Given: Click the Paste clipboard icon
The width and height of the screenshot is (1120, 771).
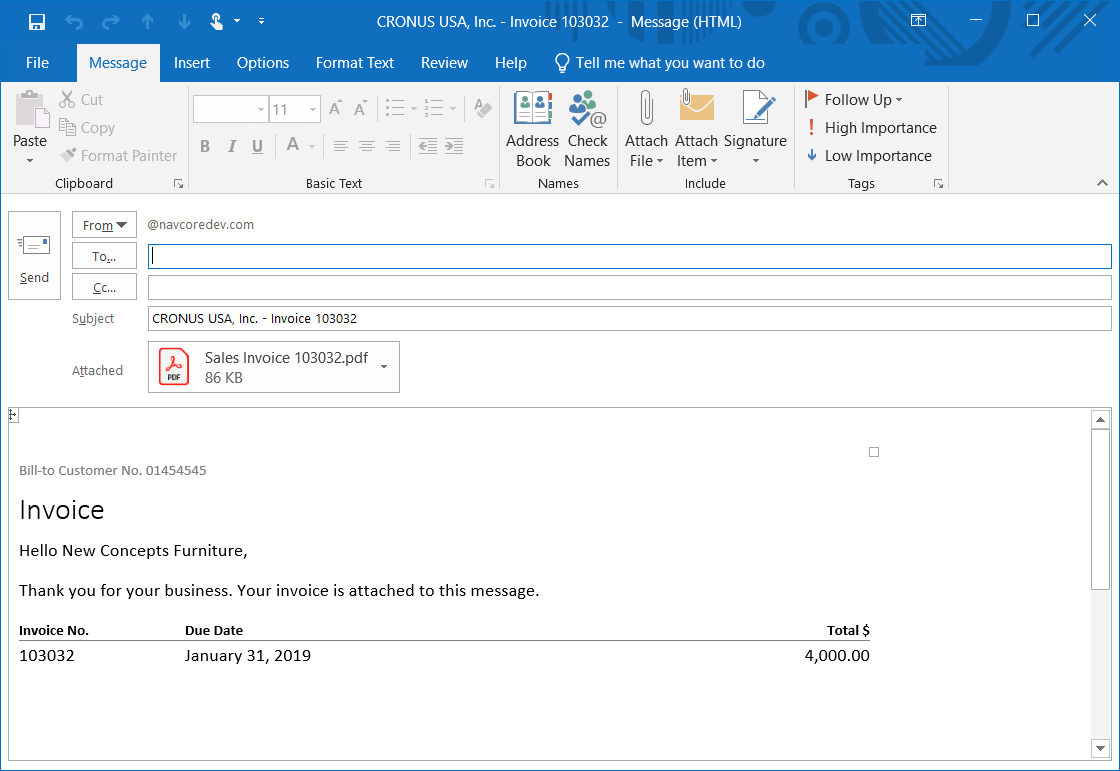Looking at the screenshot, I should click(x=30, y=110).
